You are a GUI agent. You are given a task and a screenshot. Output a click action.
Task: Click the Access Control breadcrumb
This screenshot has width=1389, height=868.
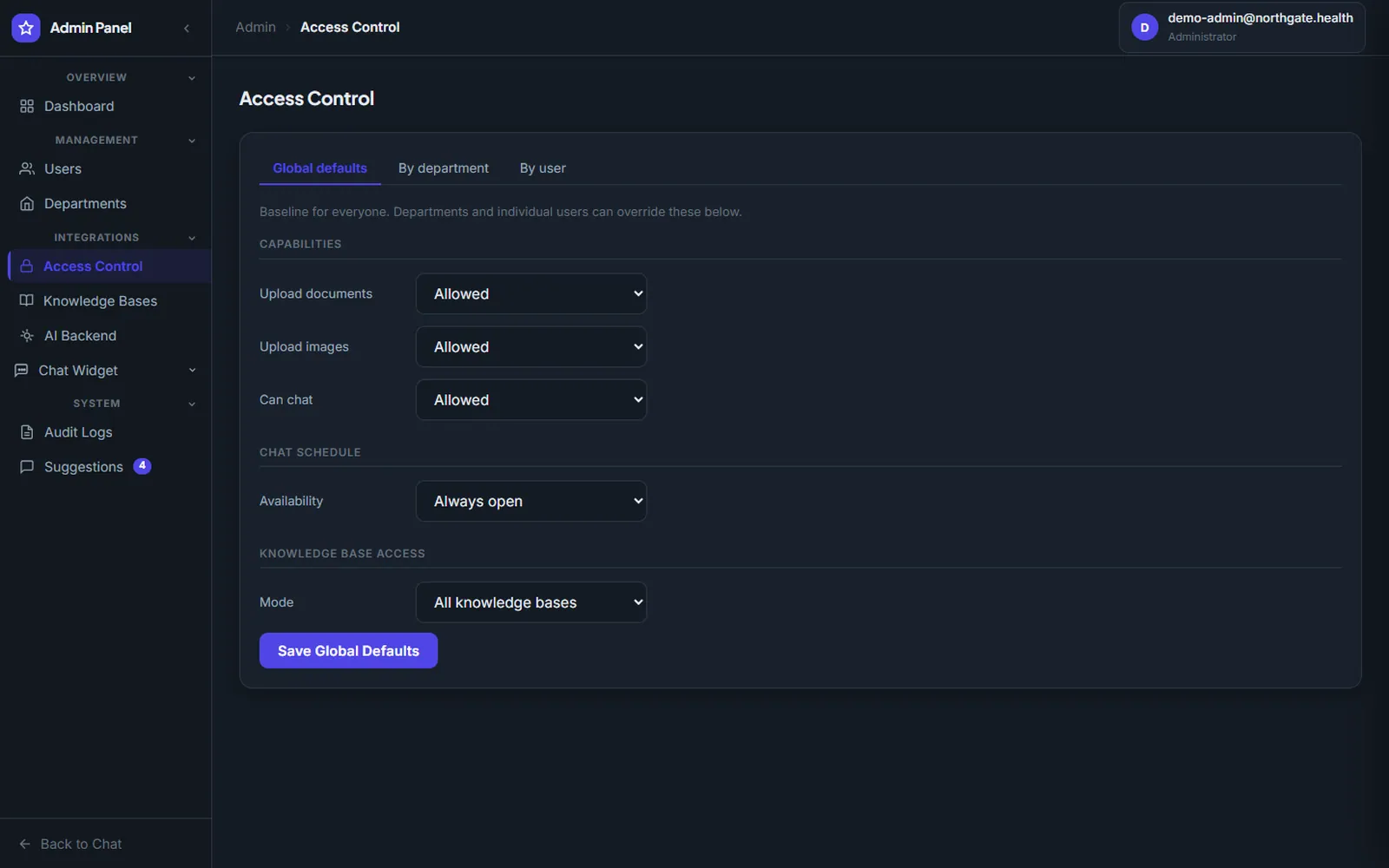350,27
